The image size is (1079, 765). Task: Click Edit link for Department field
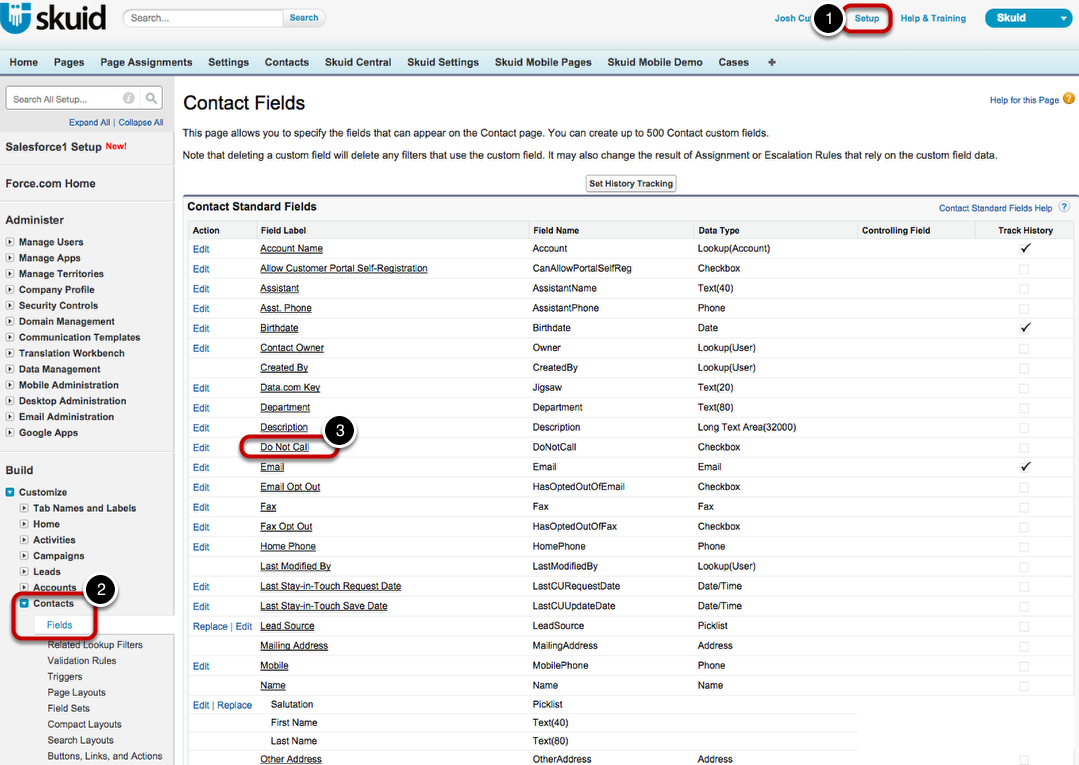201,408
